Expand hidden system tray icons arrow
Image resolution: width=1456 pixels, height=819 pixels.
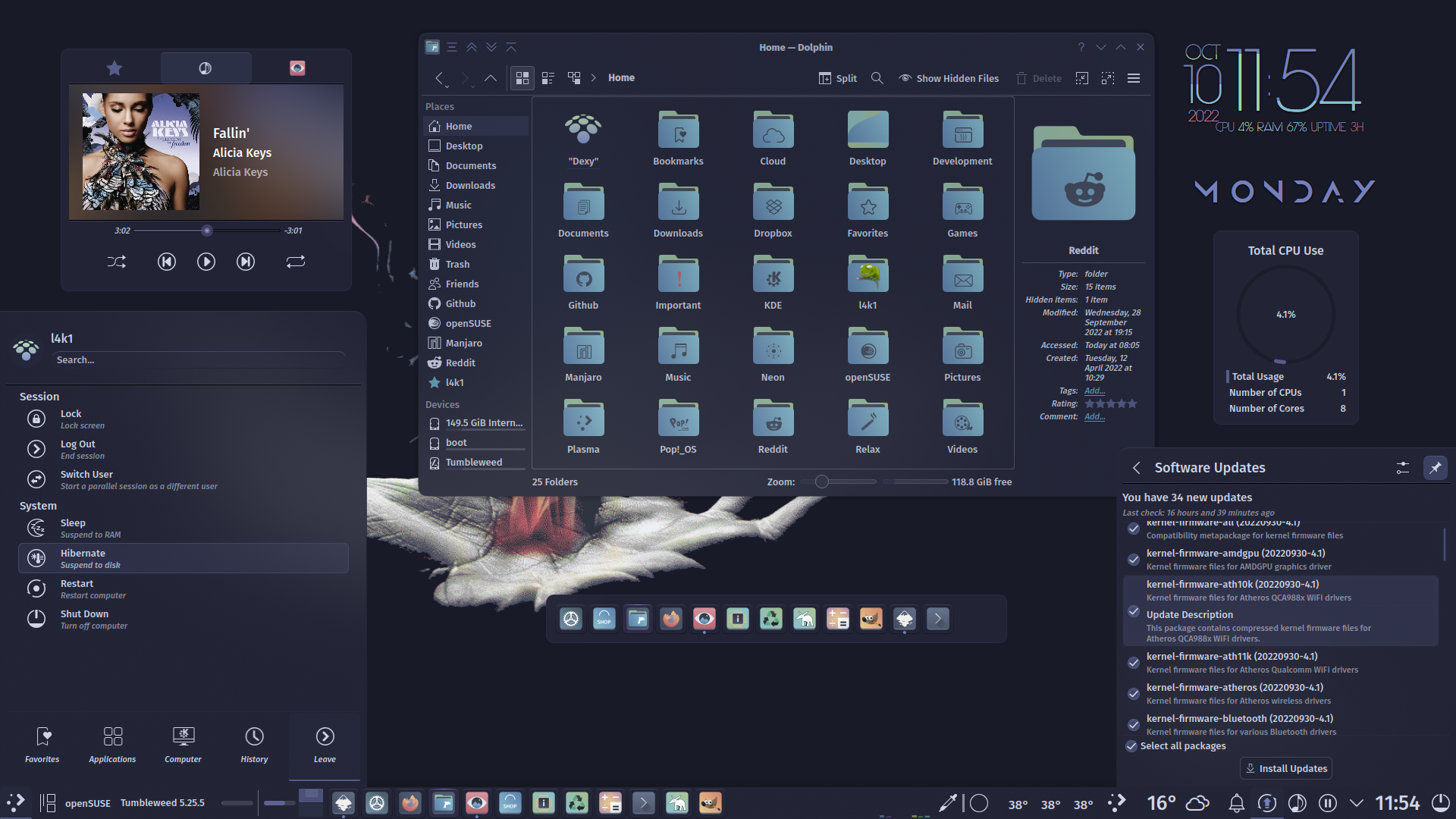pyautogui.click(x=1357, y=802)
